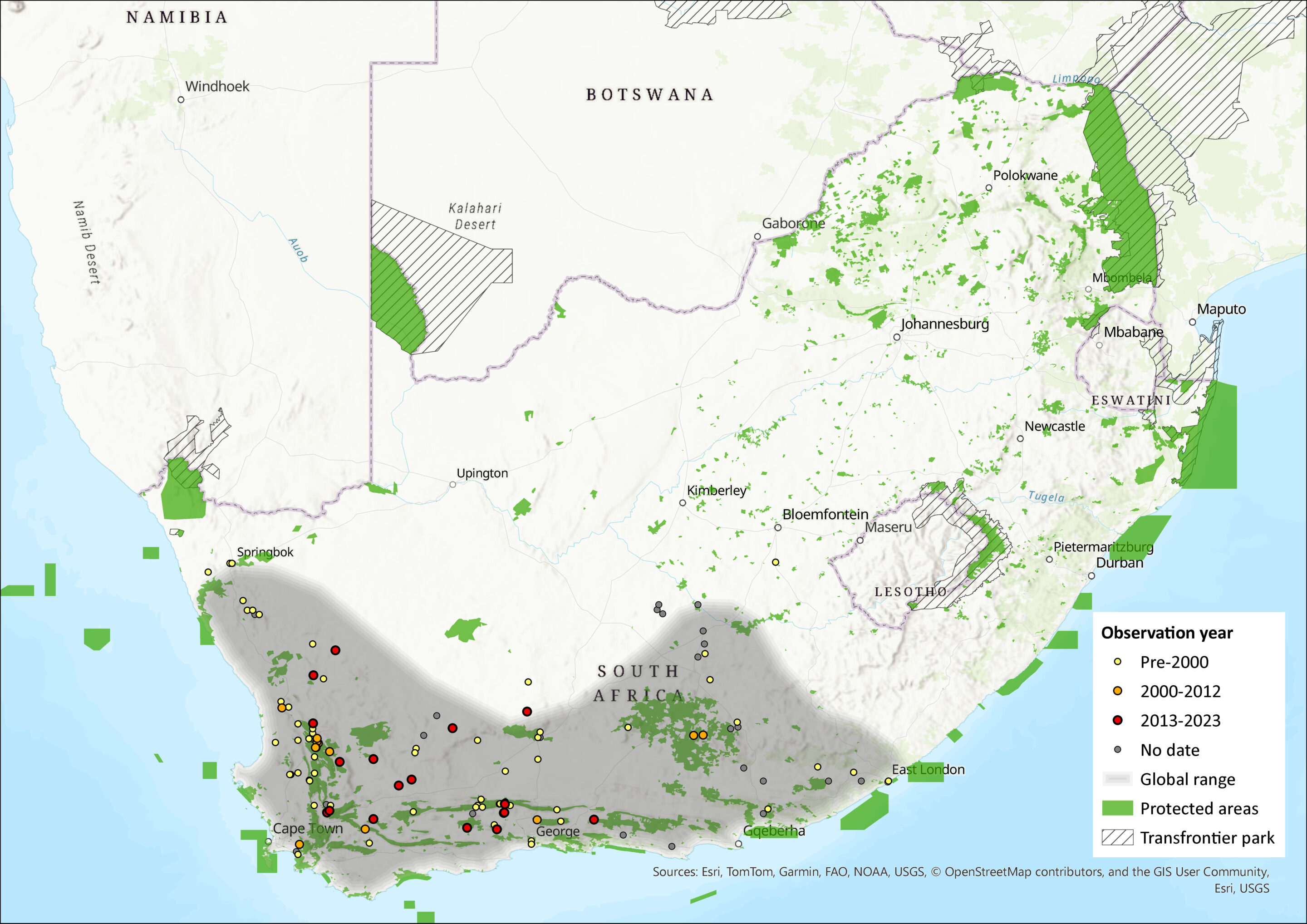Click the LESOTHO country label
This screenshot has height=924, width=1307.
[911, 592]
